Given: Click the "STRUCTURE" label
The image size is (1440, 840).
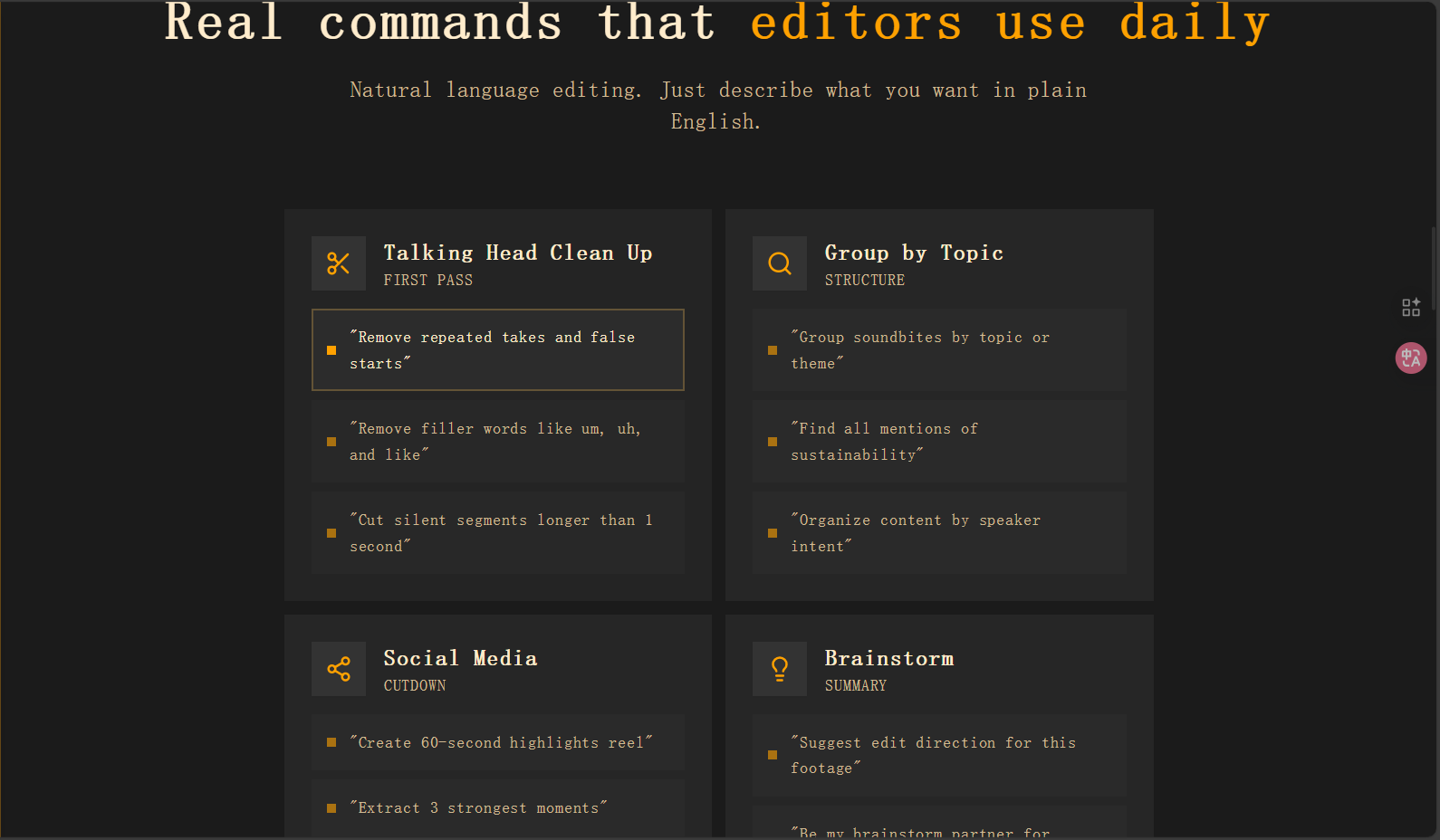Looking at the screenshot, I should tap(864, 281).
